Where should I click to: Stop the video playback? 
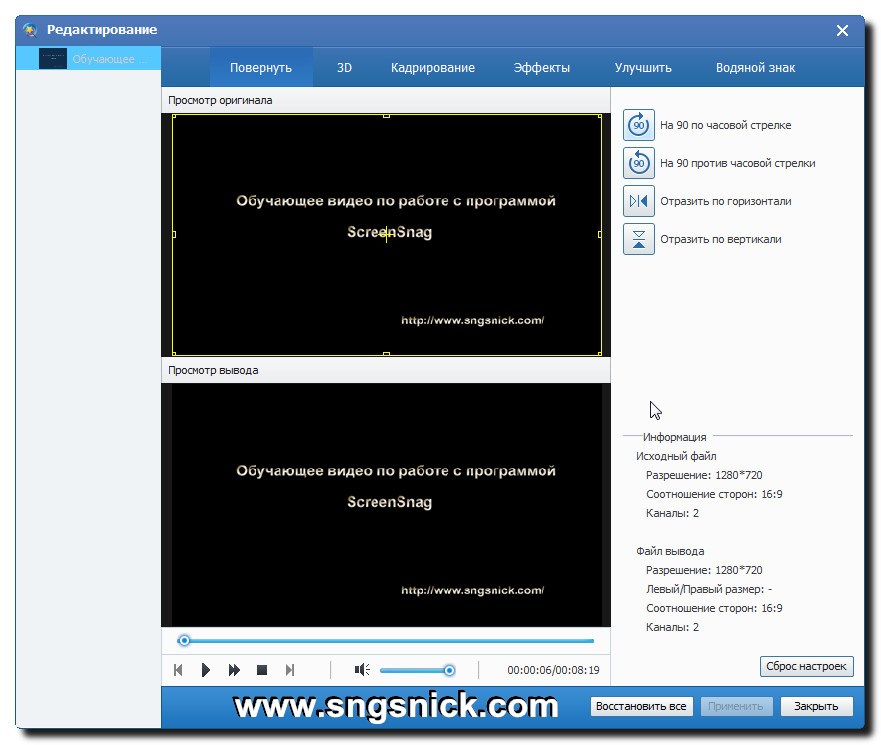coord(262,670)
